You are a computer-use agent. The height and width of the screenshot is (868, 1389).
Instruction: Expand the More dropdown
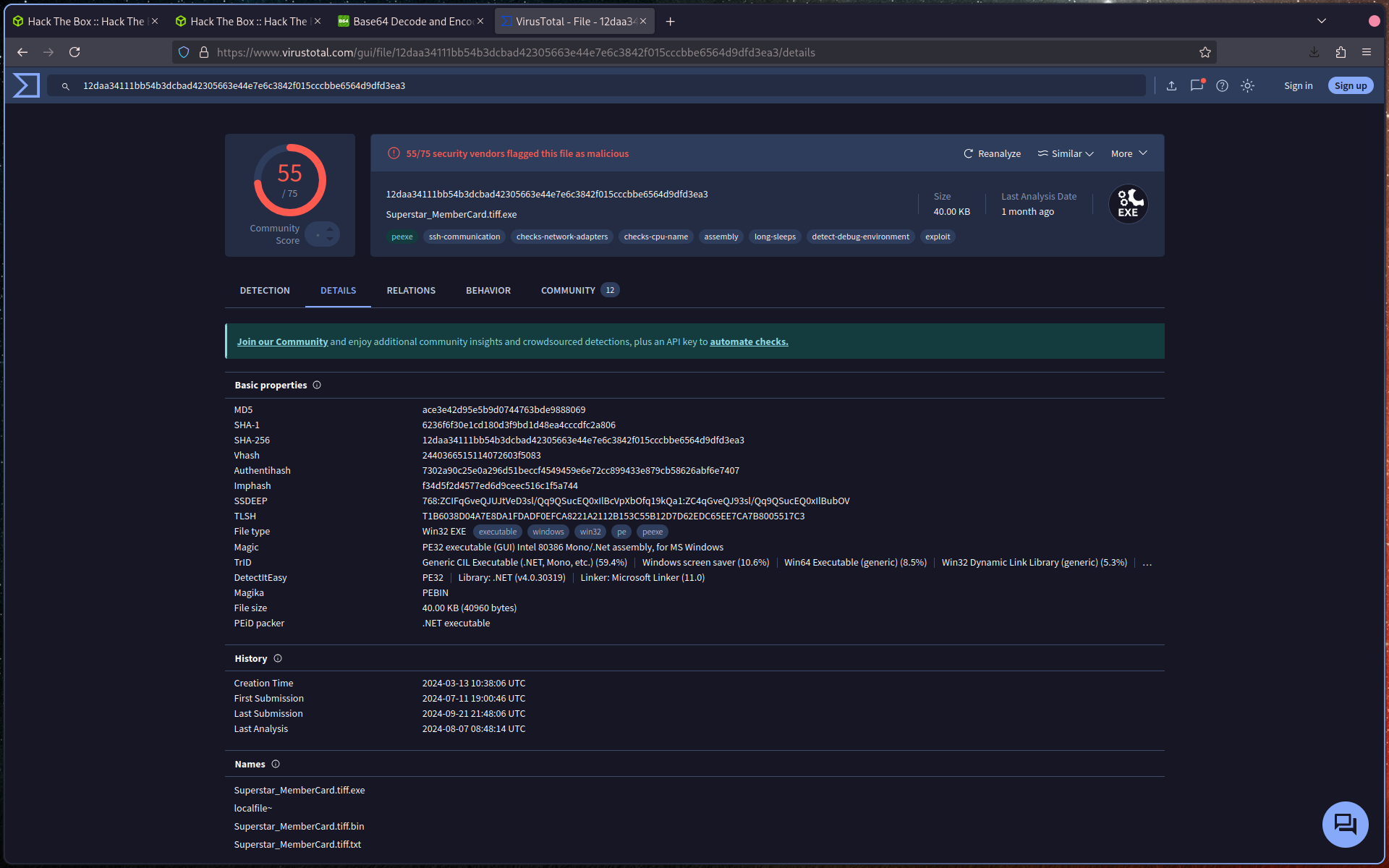1129,153
